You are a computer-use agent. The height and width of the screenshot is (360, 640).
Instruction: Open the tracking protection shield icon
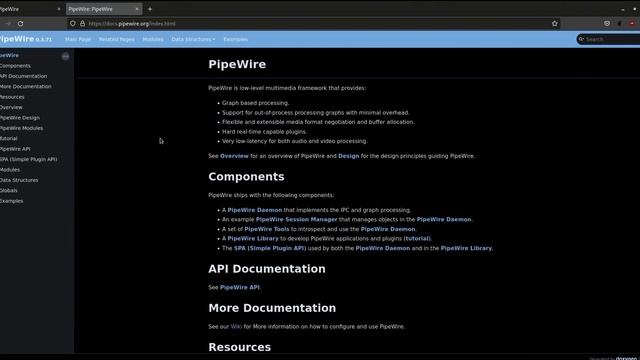pos(73,24)
